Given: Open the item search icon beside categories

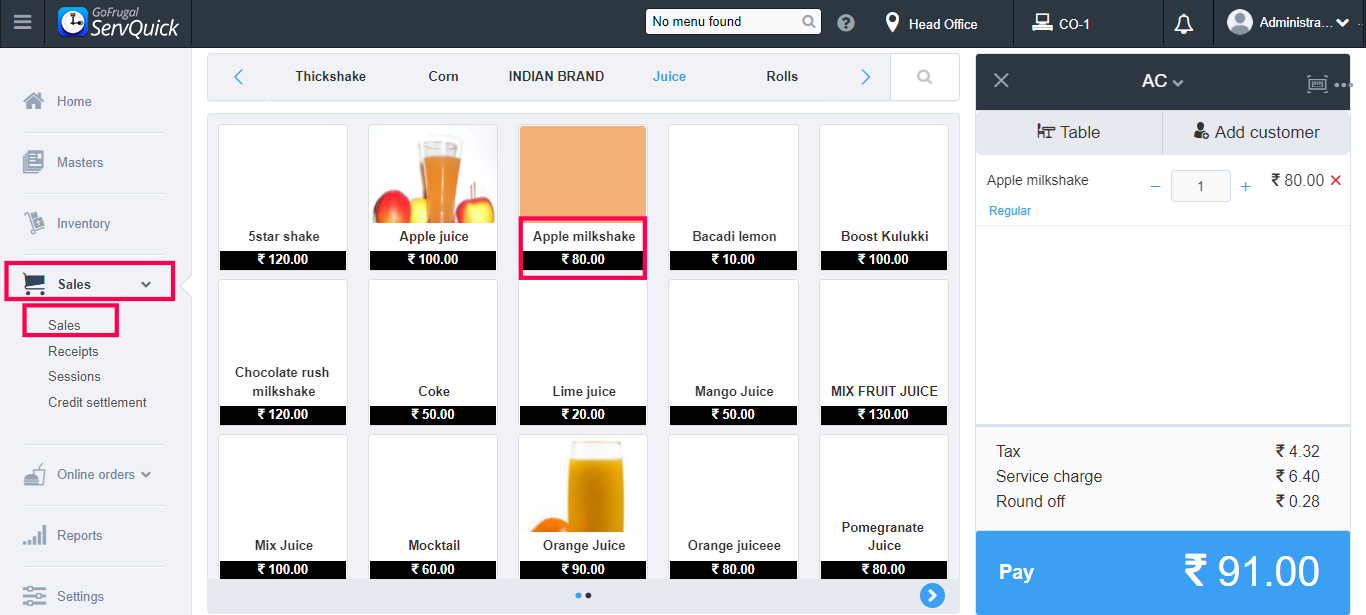Looking at the screenshot, I should (x=925, y=77).
